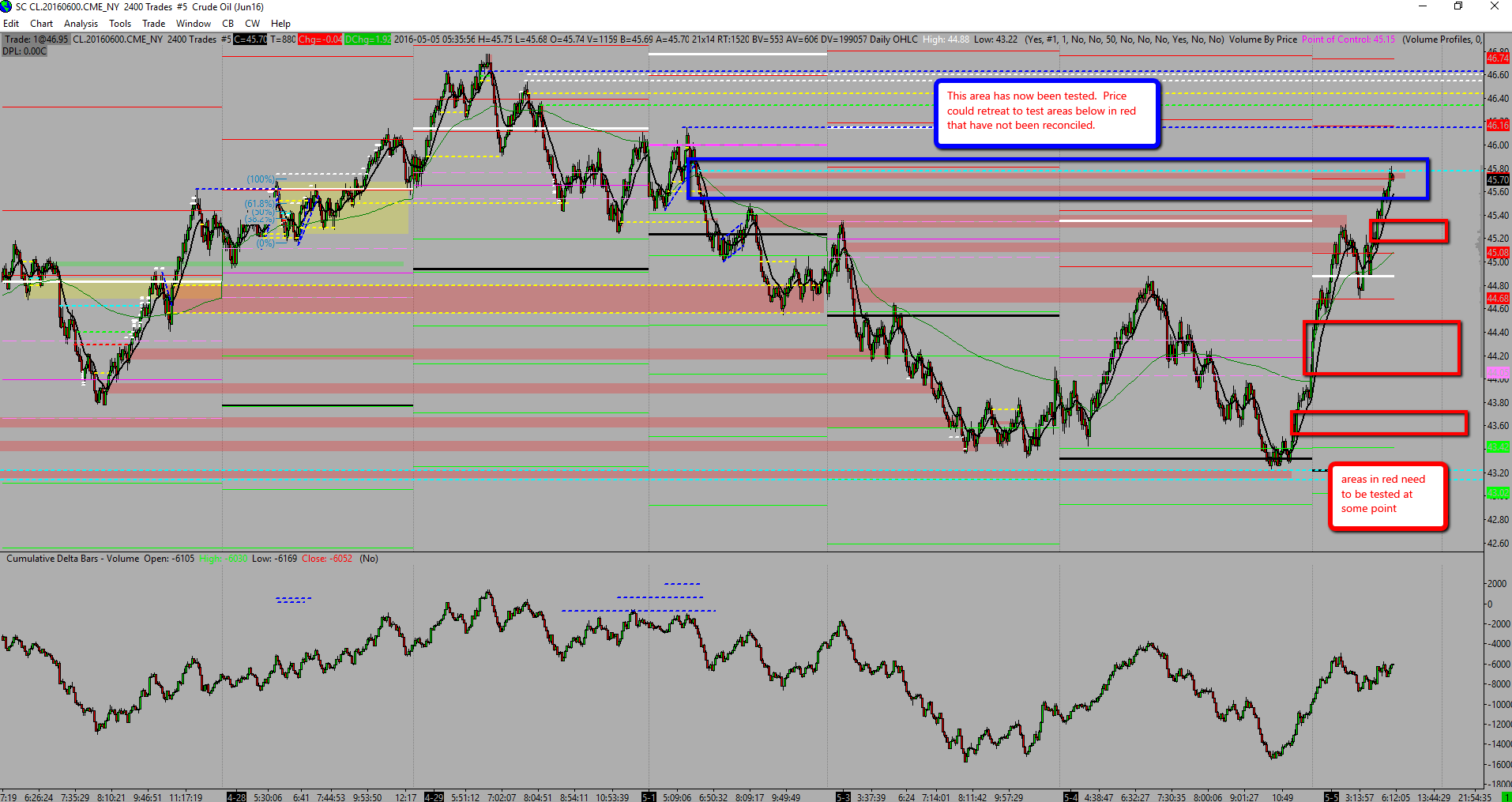This screenshot has width=1512, height=802.
Task: Click the red 46.16 price scale label
Action: (x=1498, y=125)
